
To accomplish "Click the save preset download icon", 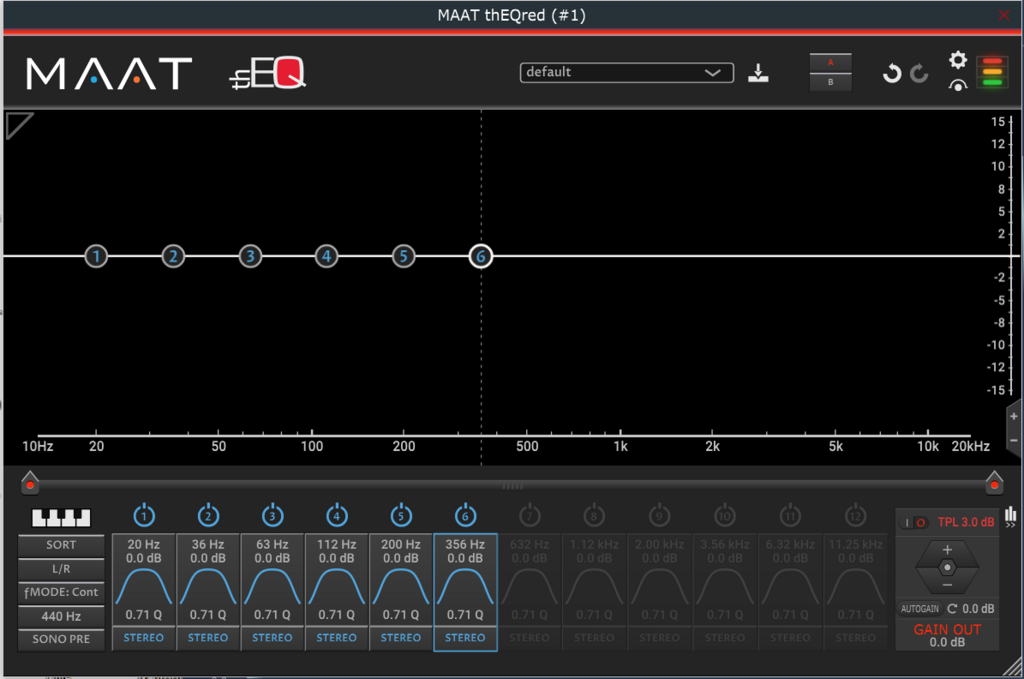I will click(x=758, y=72).
